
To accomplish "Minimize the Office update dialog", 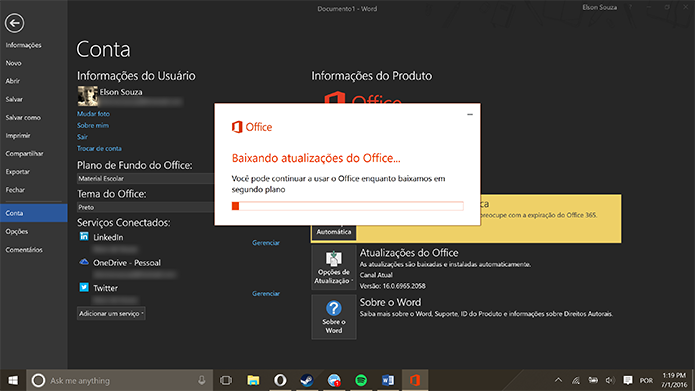I will [470, 114].
